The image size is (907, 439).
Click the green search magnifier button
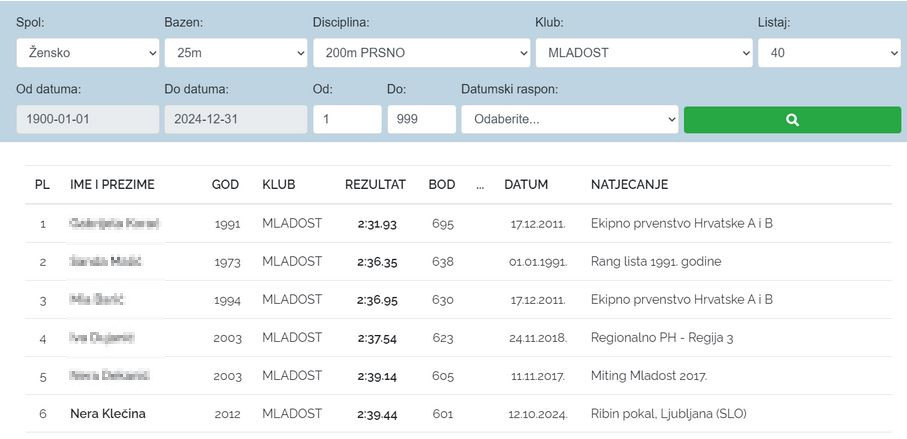tap(792, 119)
